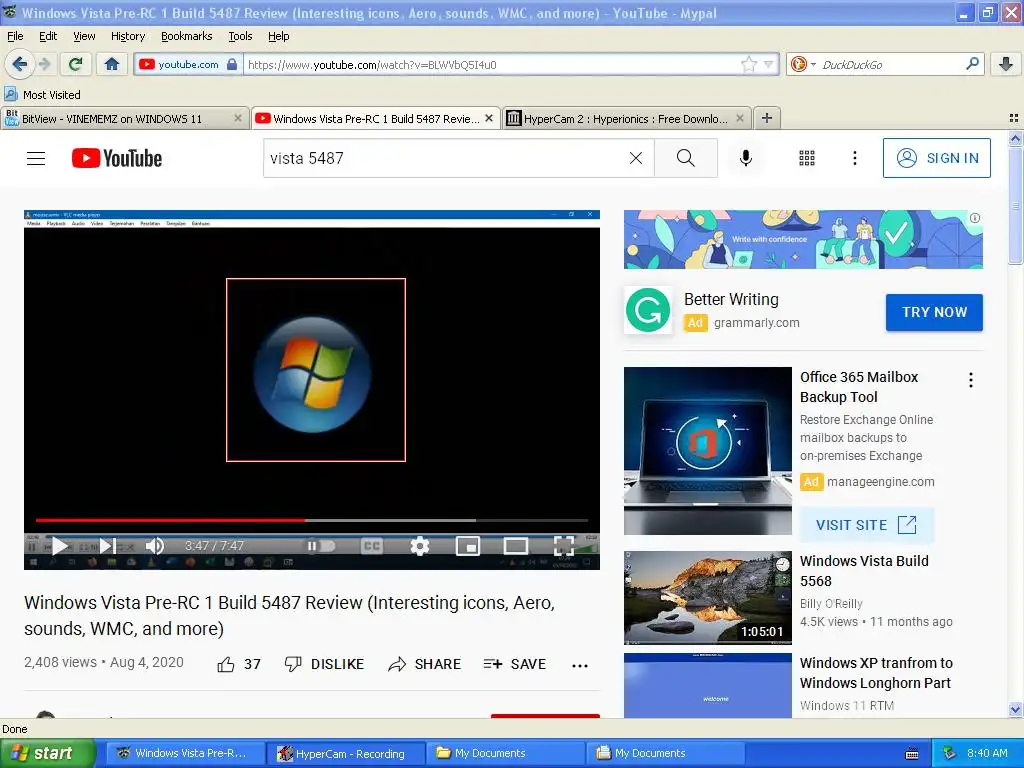Open the History menu
The width and height of the screenshot is (1024, 768).
pos(127,36)
